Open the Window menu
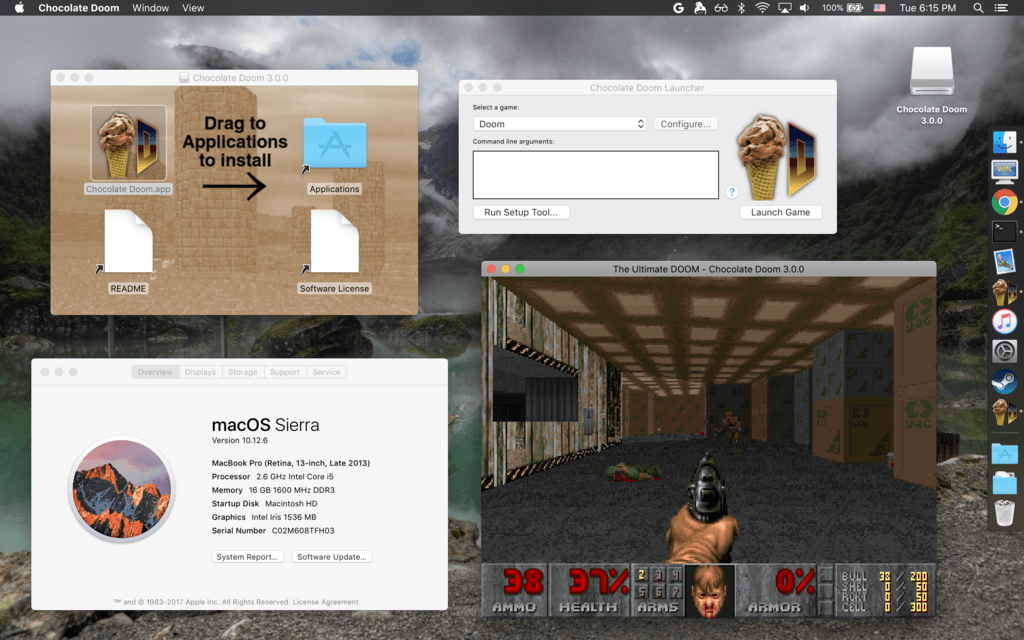Image resolution: width=1024 pixels, height=640 pixels. click(x=150, y=8)
